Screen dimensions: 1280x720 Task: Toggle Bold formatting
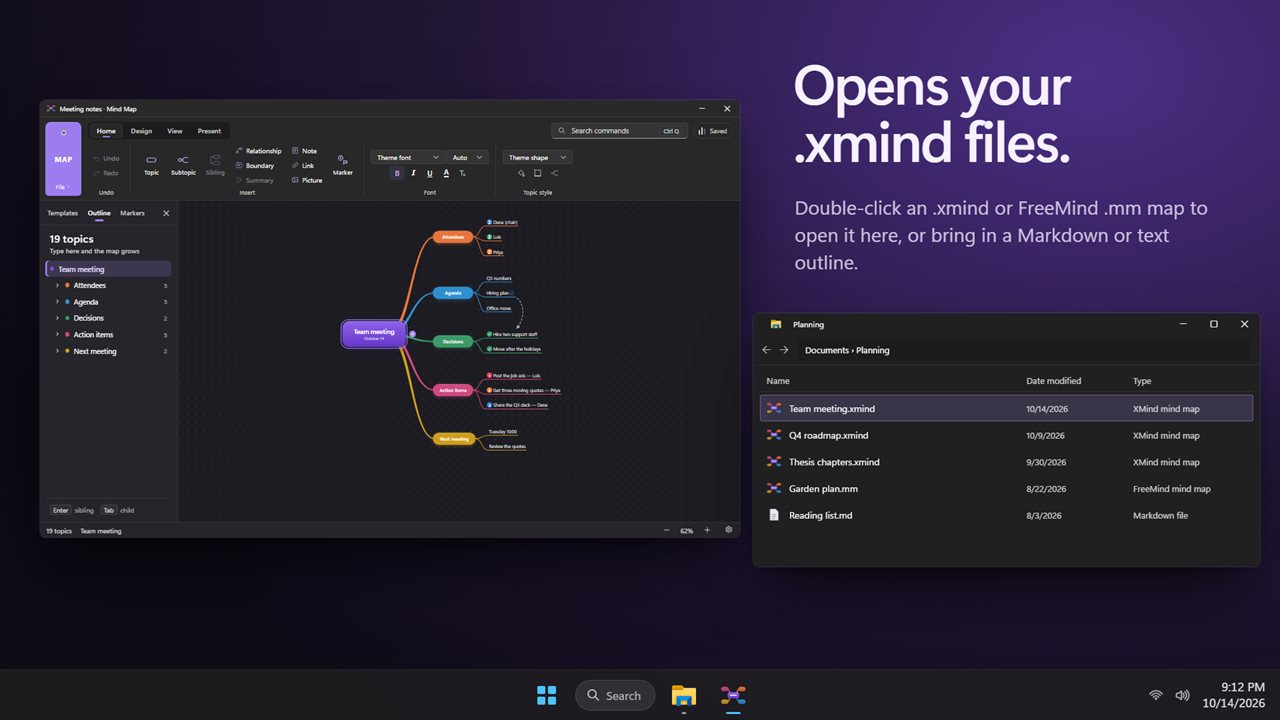click(x=397, y=173)
